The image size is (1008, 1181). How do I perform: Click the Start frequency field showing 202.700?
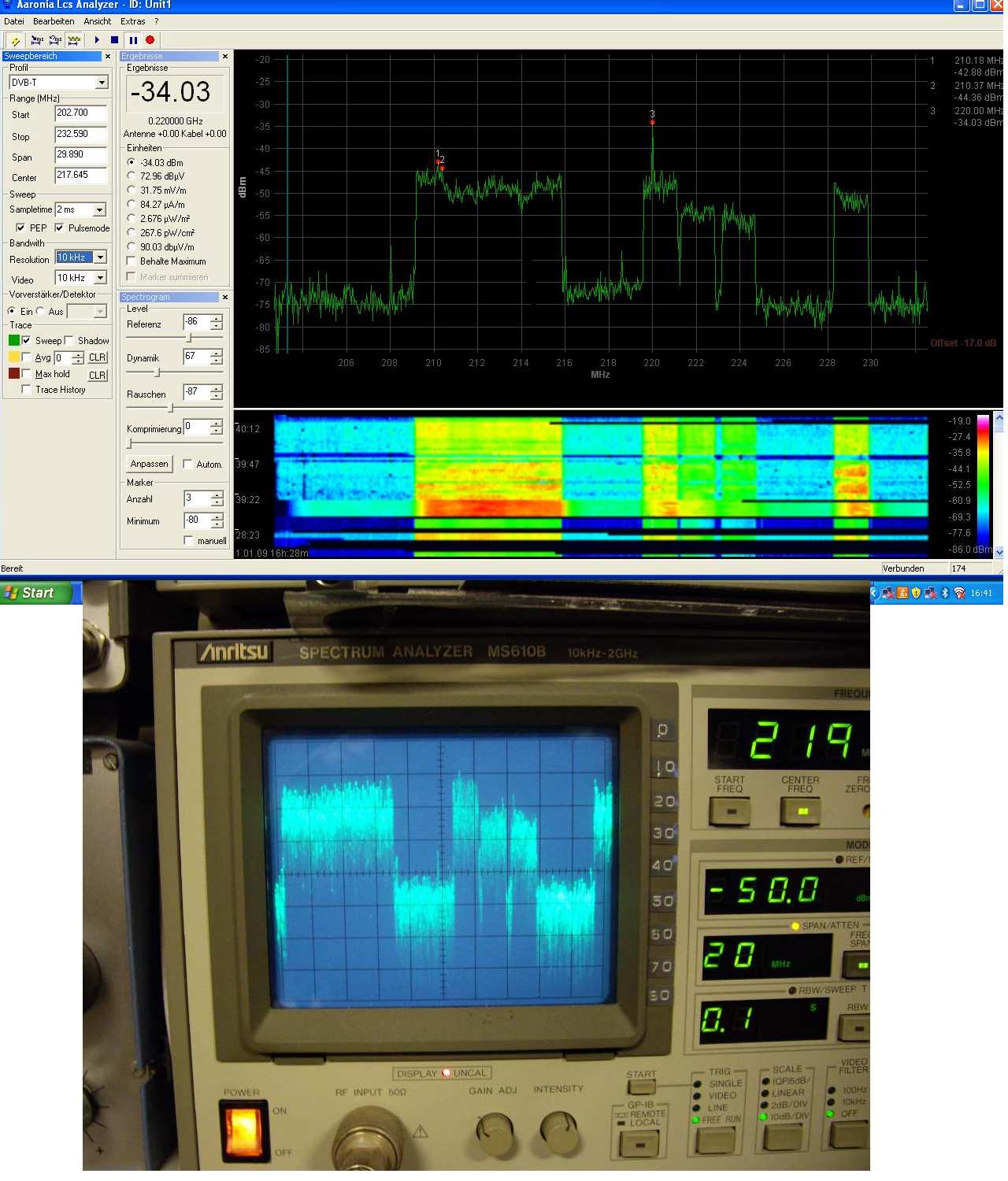coord(80,113)
